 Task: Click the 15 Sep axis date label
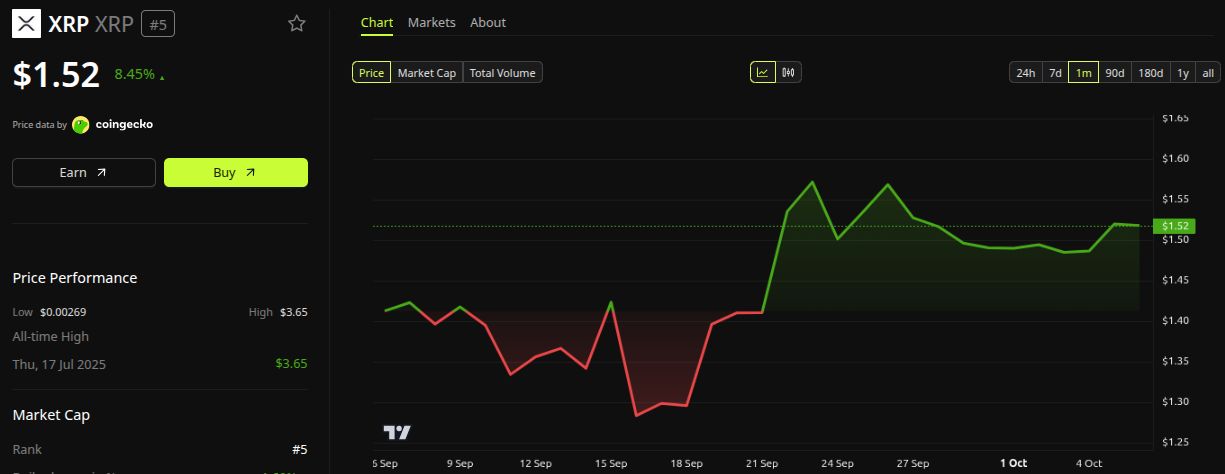(611, 463)
